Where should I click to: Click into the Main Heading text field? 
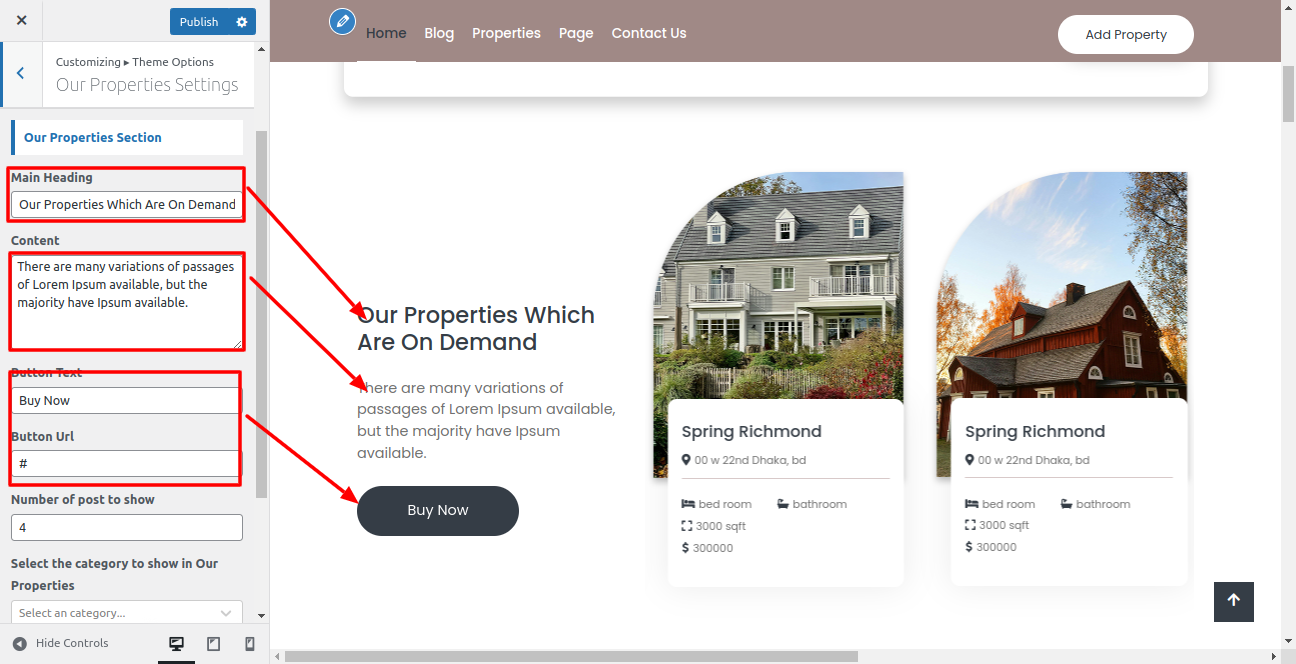tap(127, 204)
